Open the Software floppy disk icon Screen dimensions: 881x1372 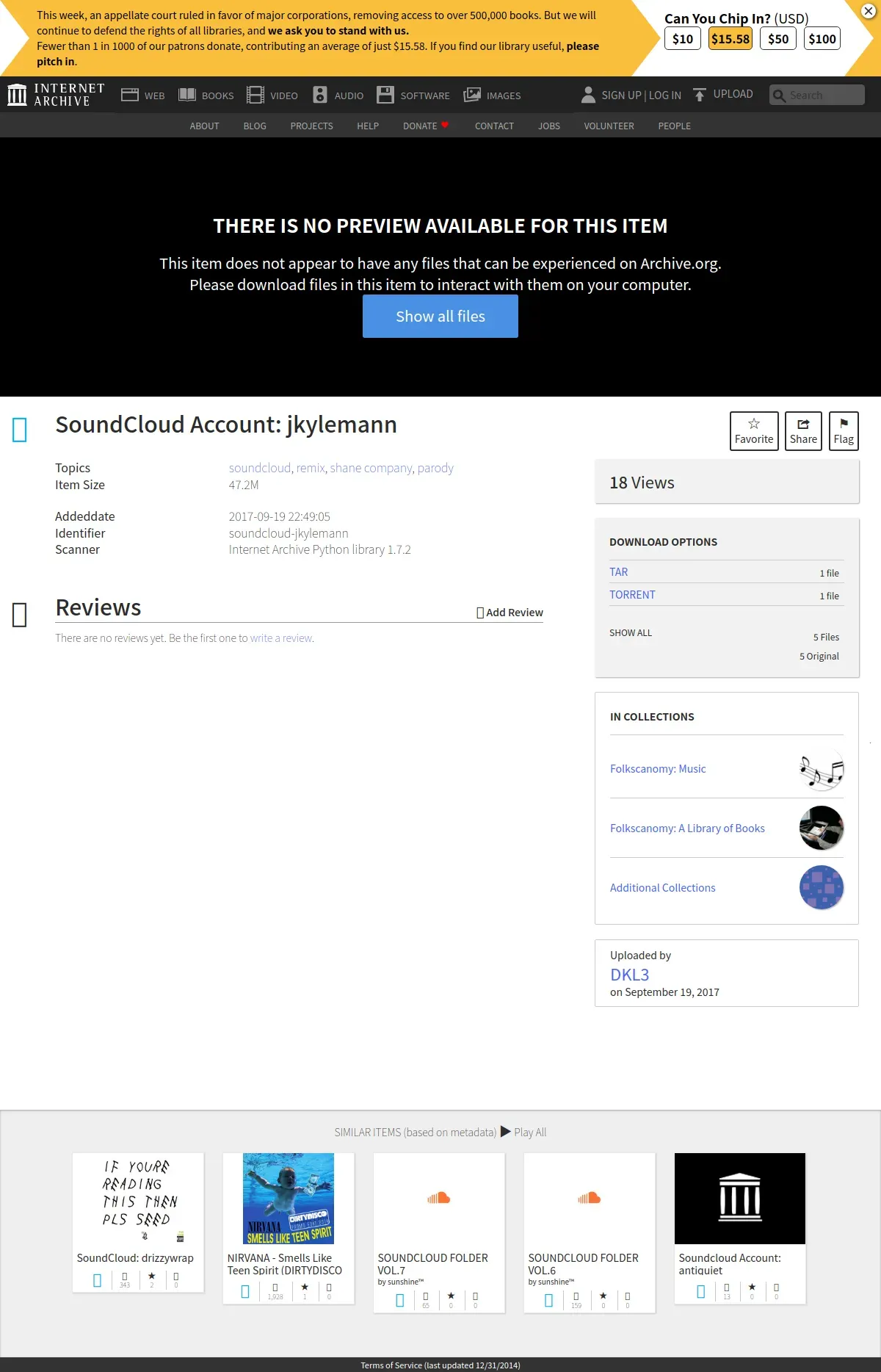point(385,95)
